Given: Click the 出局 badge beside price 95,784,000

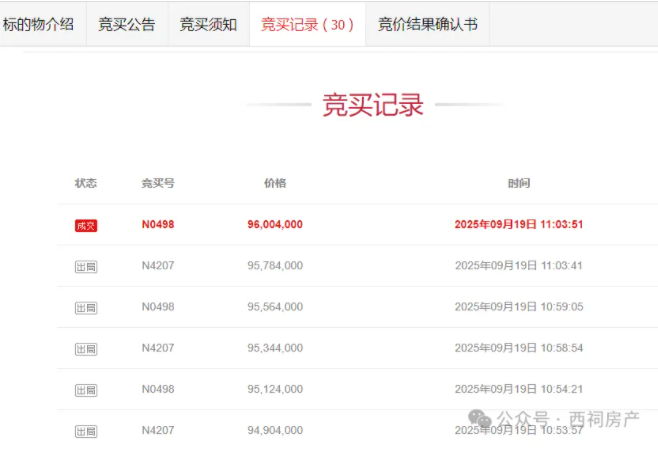Looking at the screenshot, I should 86,266.
